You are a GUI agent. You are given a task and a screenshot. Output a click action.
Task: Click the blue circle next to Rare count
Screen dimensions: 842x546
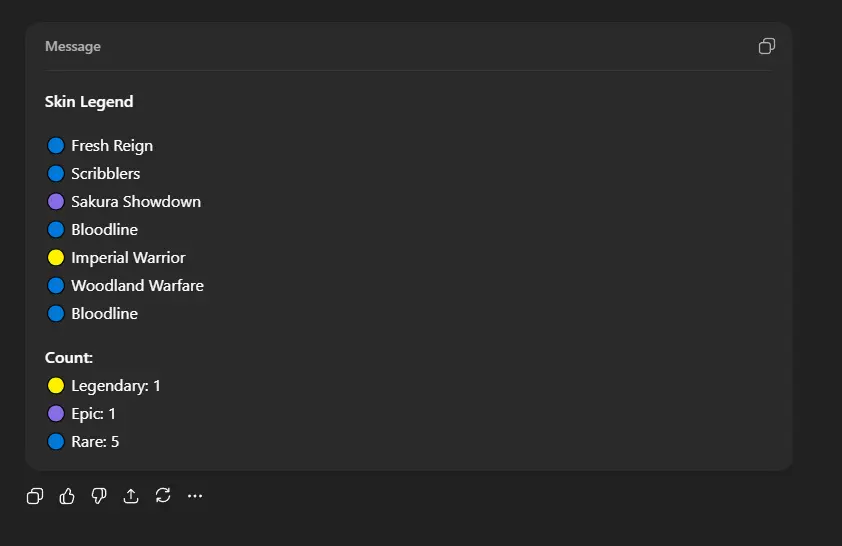pos(56,442)
